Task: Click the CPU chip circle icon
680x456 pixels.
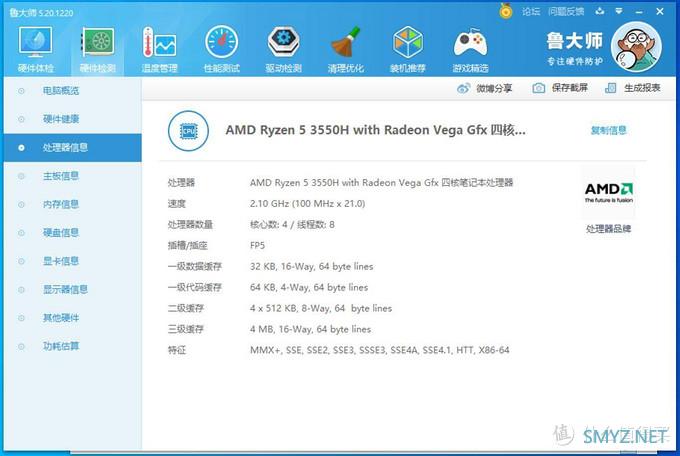Action: [188, 131]
